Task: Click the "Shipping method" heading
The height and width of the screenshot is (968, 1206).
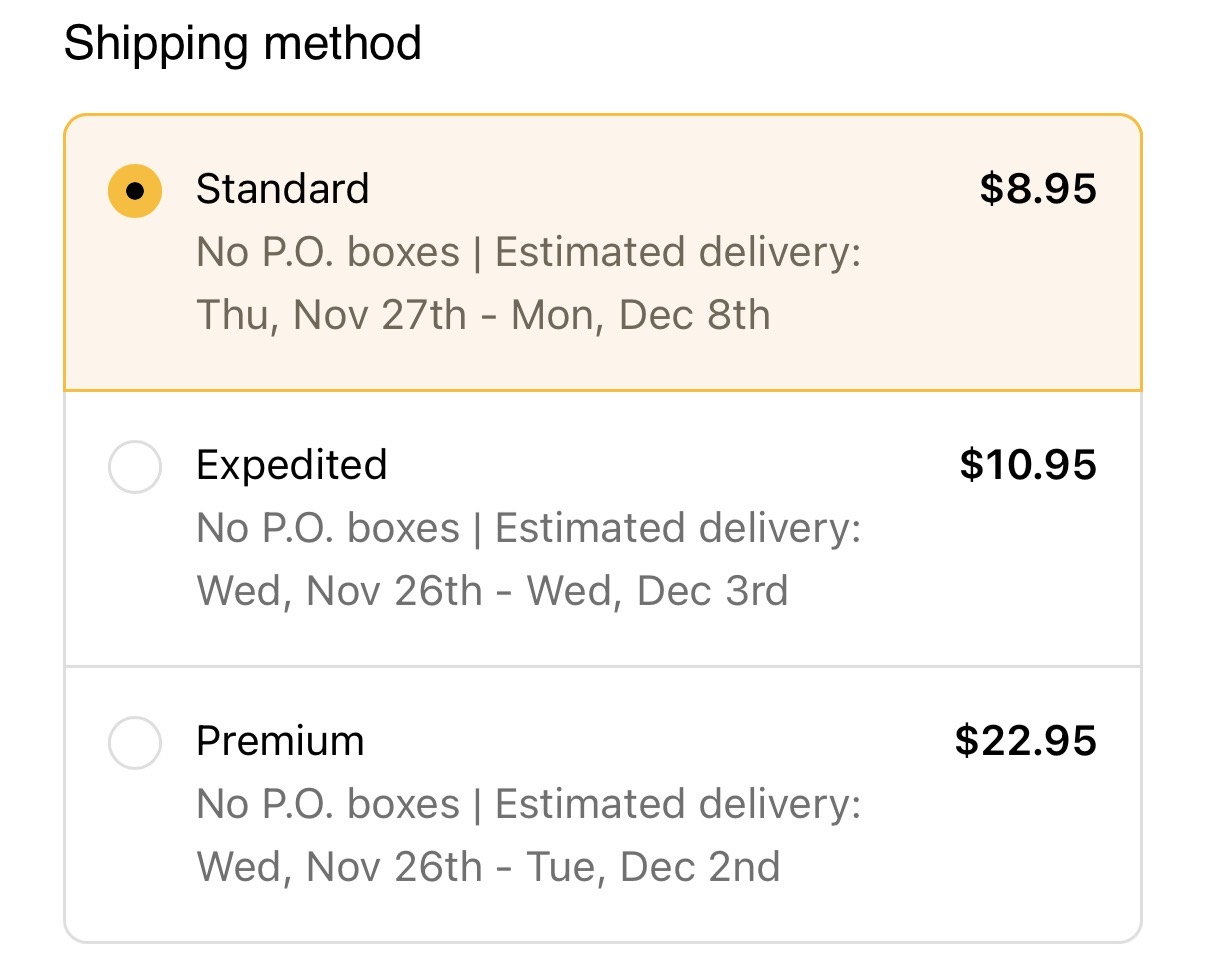Action: 243,44
